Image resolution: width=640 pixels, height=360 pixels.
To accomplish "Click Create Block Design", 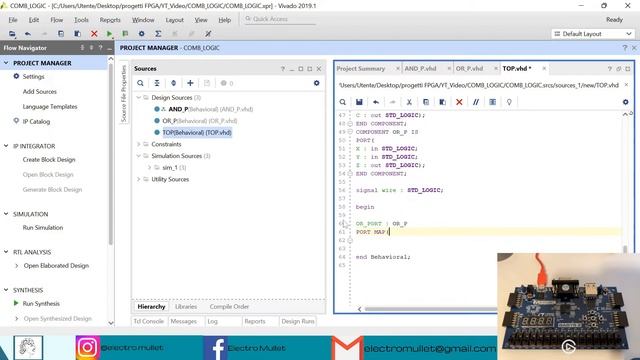I will point(49,160).
